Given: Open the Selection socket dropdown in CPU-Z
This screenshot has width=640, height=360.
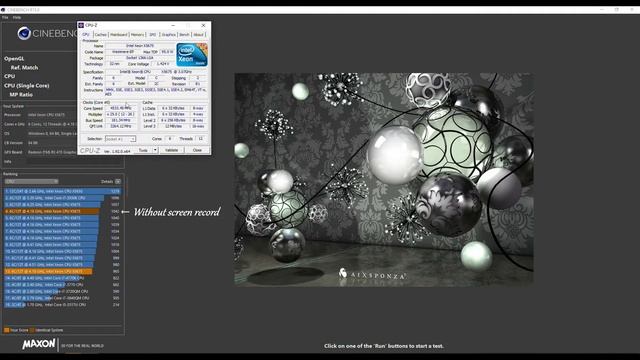Looking at the screenshot, I should coord(120,139).
